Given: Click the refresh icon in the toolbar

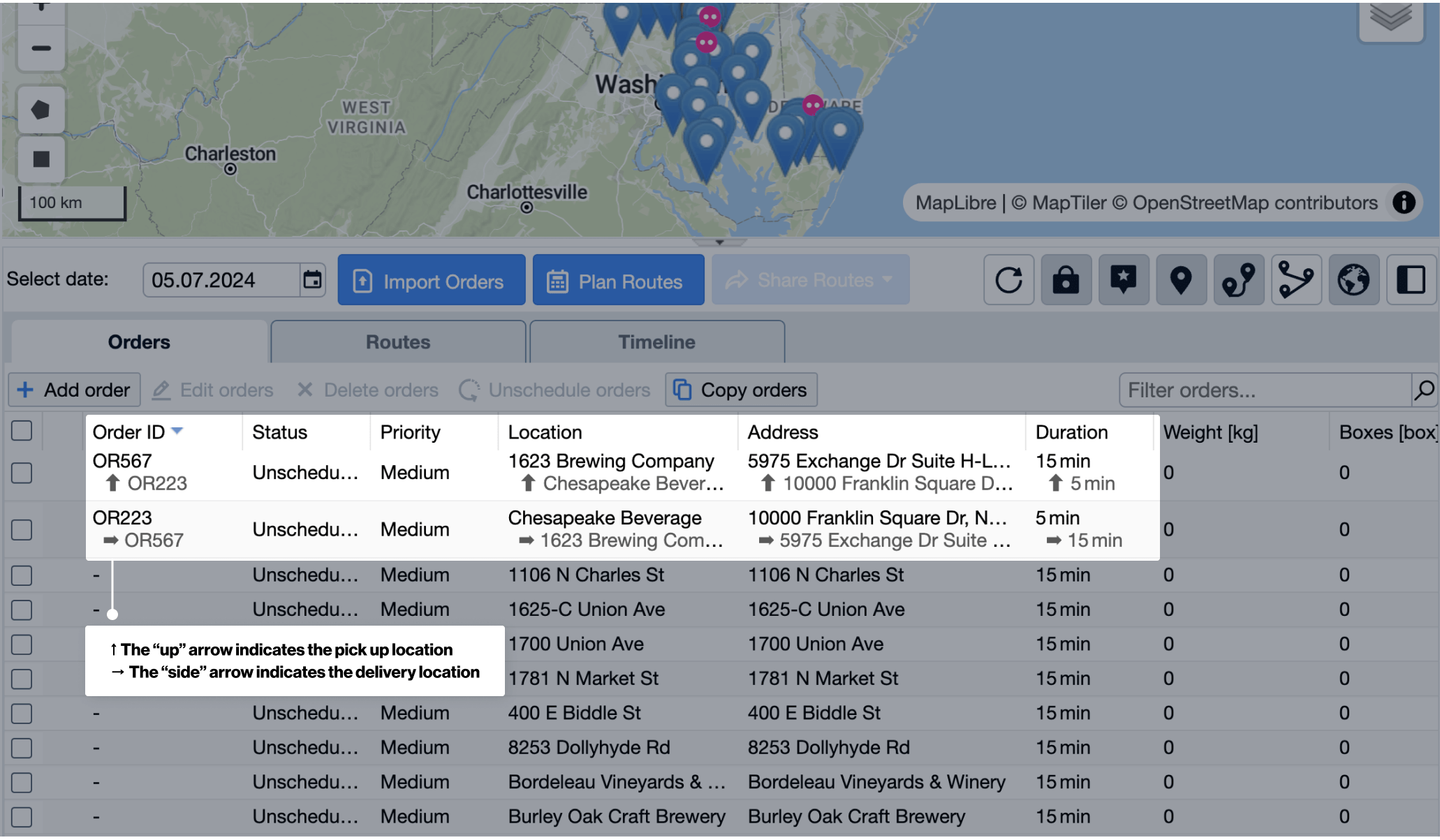Looking at the screenshot, I should click(1008, 280).
